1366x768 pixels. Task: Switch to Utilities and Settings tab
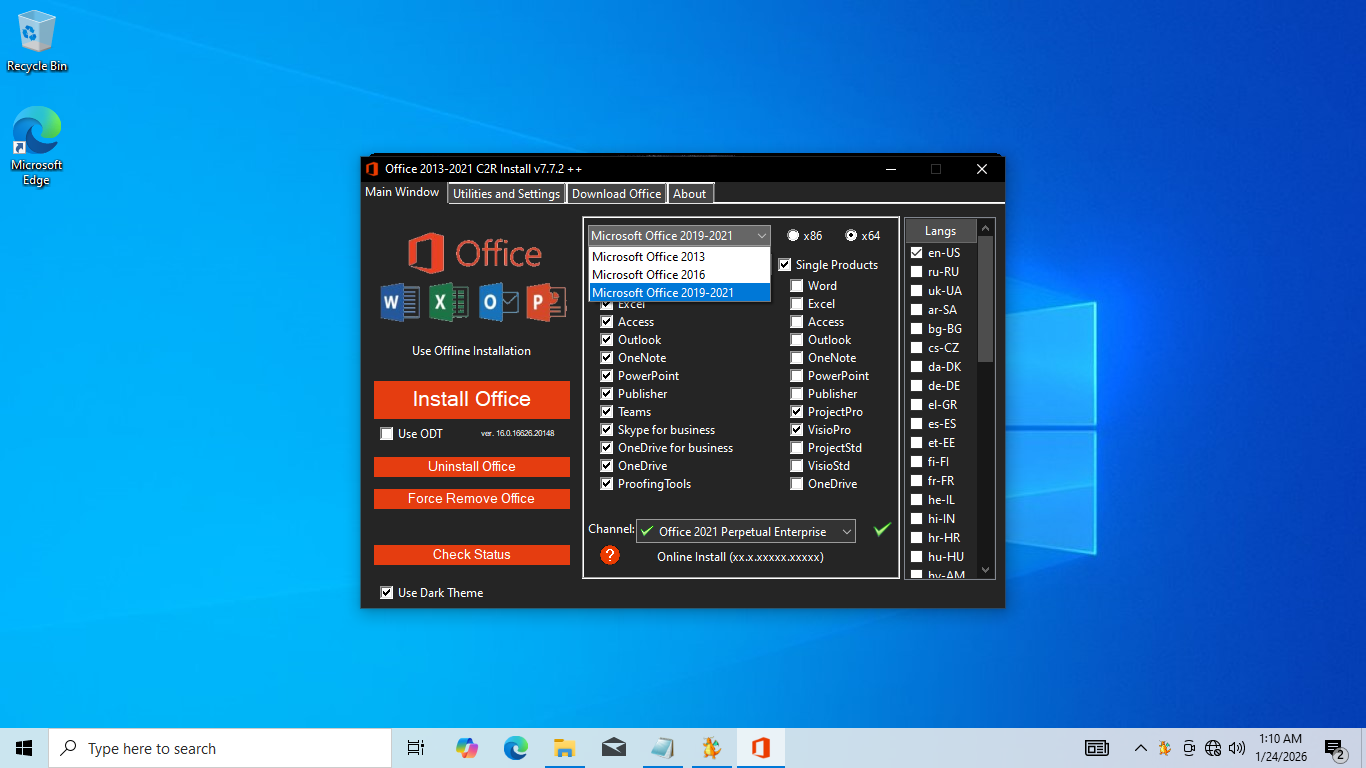(506, 194)
